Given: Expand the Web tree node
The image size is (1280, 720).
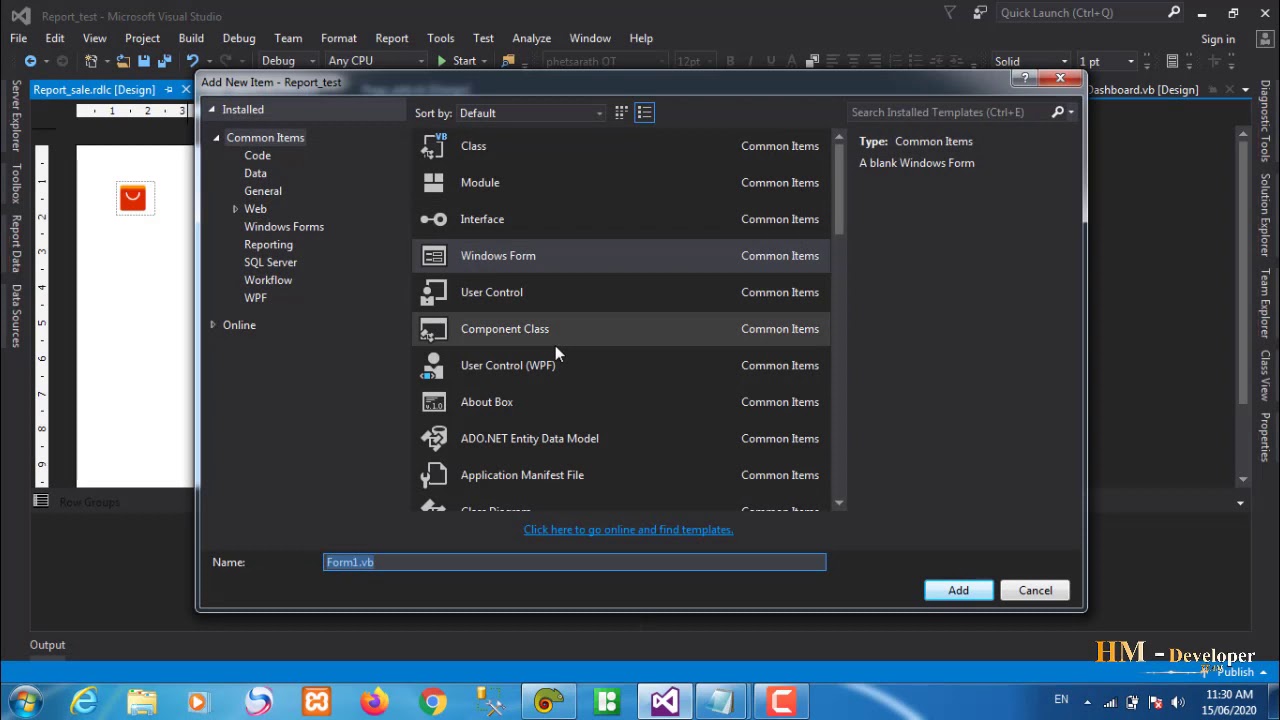Looking at the screenshot, I should 235,209.
